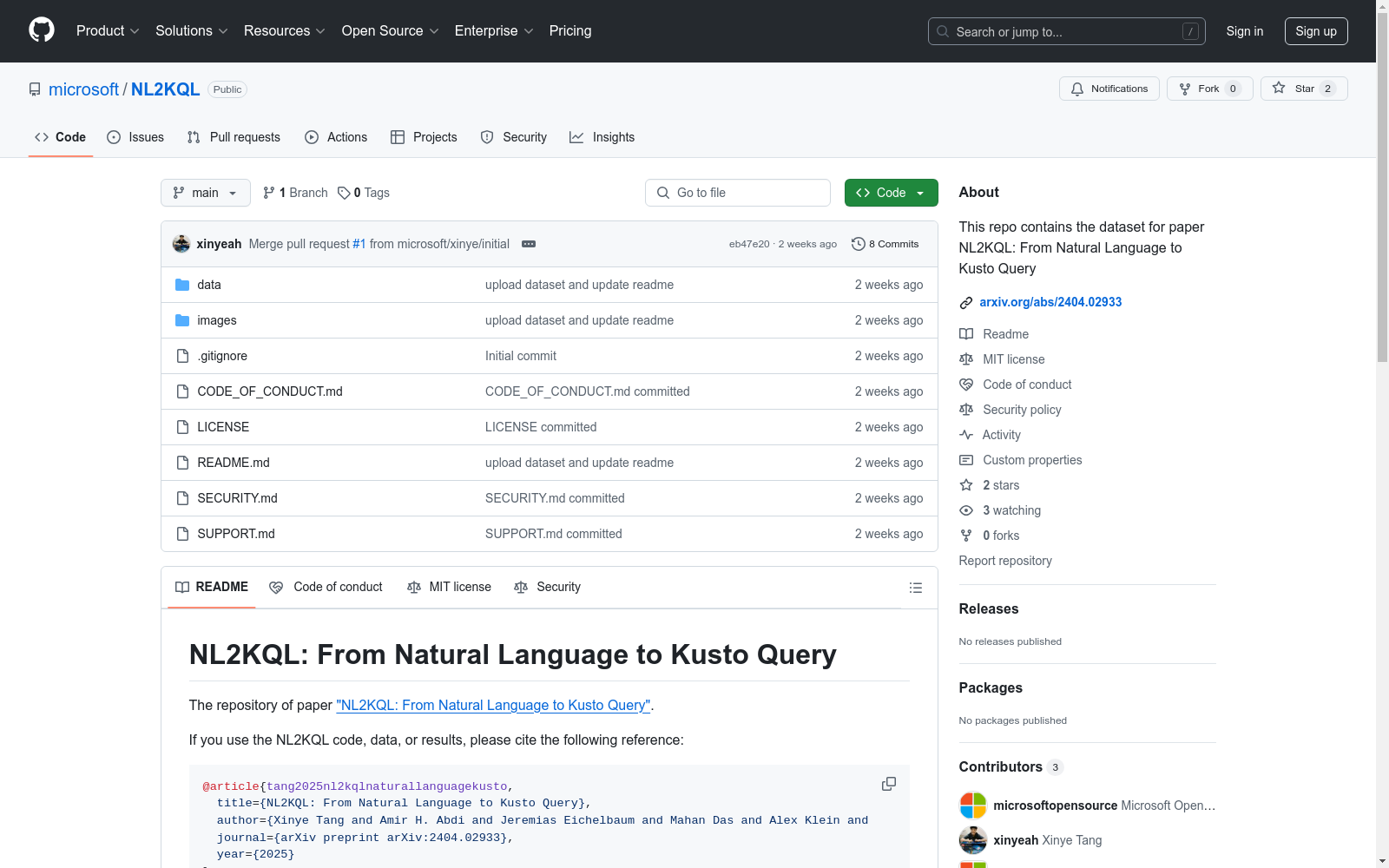Click the Notifications bell button
The width and height of the screenshot is (1389, 868).
tap(1109, 89)
